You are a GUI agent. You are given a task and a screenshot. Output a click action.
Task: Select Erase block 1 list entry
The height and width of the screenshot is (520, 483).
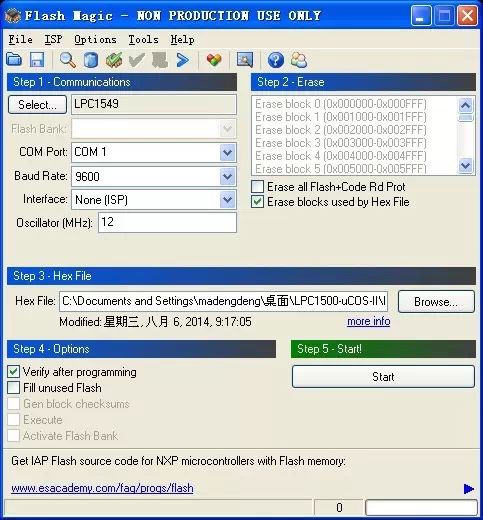341,117
